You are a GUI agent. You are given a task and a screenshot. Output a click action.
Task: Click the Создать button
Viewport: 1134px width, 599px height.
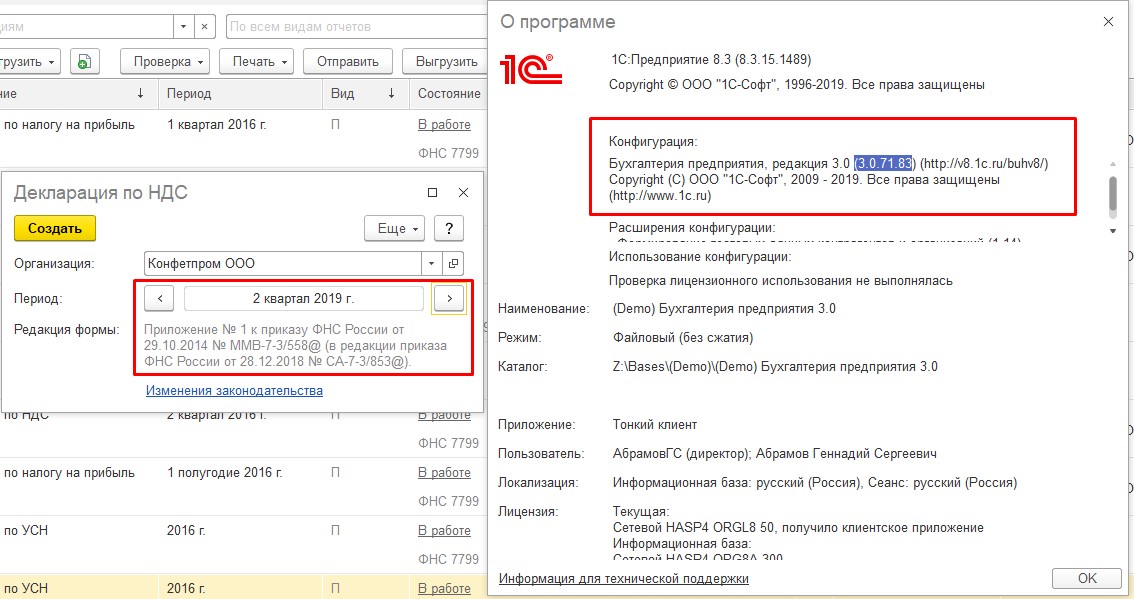(x=55, y=229)
